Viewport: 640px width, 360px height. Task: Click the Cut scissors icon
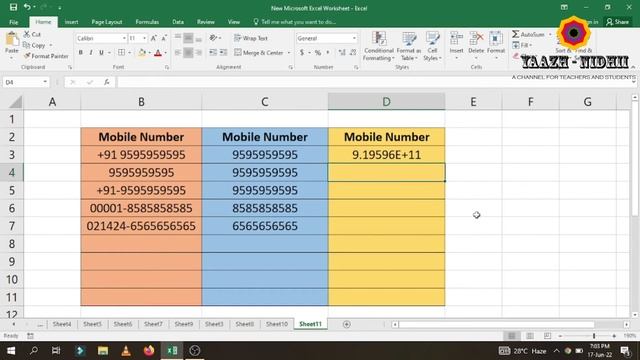click(x=27, y=34)
